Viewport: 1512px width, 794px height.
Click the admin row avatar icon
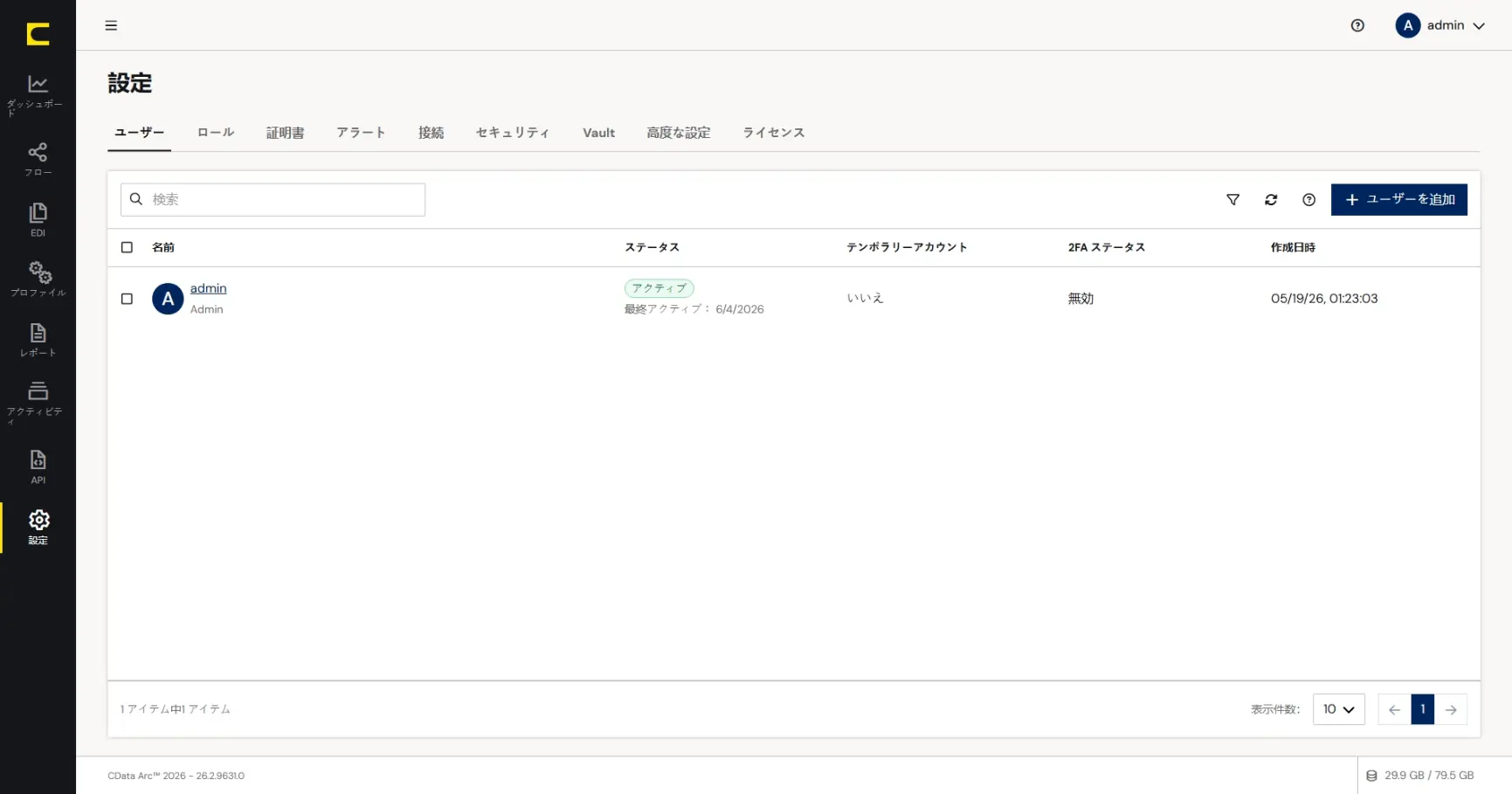pos(168,299)
